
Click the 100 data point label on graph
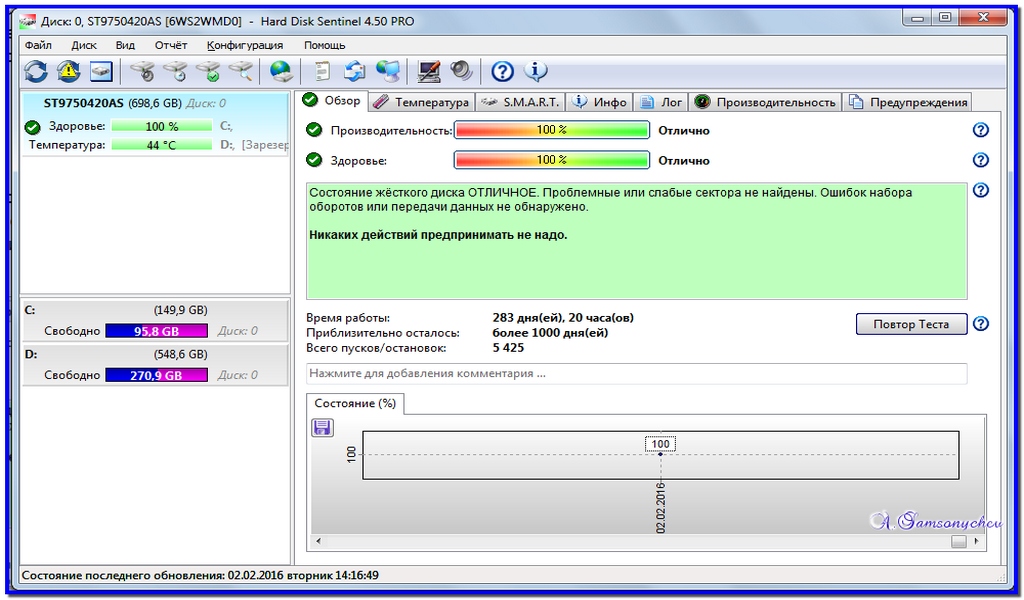coord(660,444)
